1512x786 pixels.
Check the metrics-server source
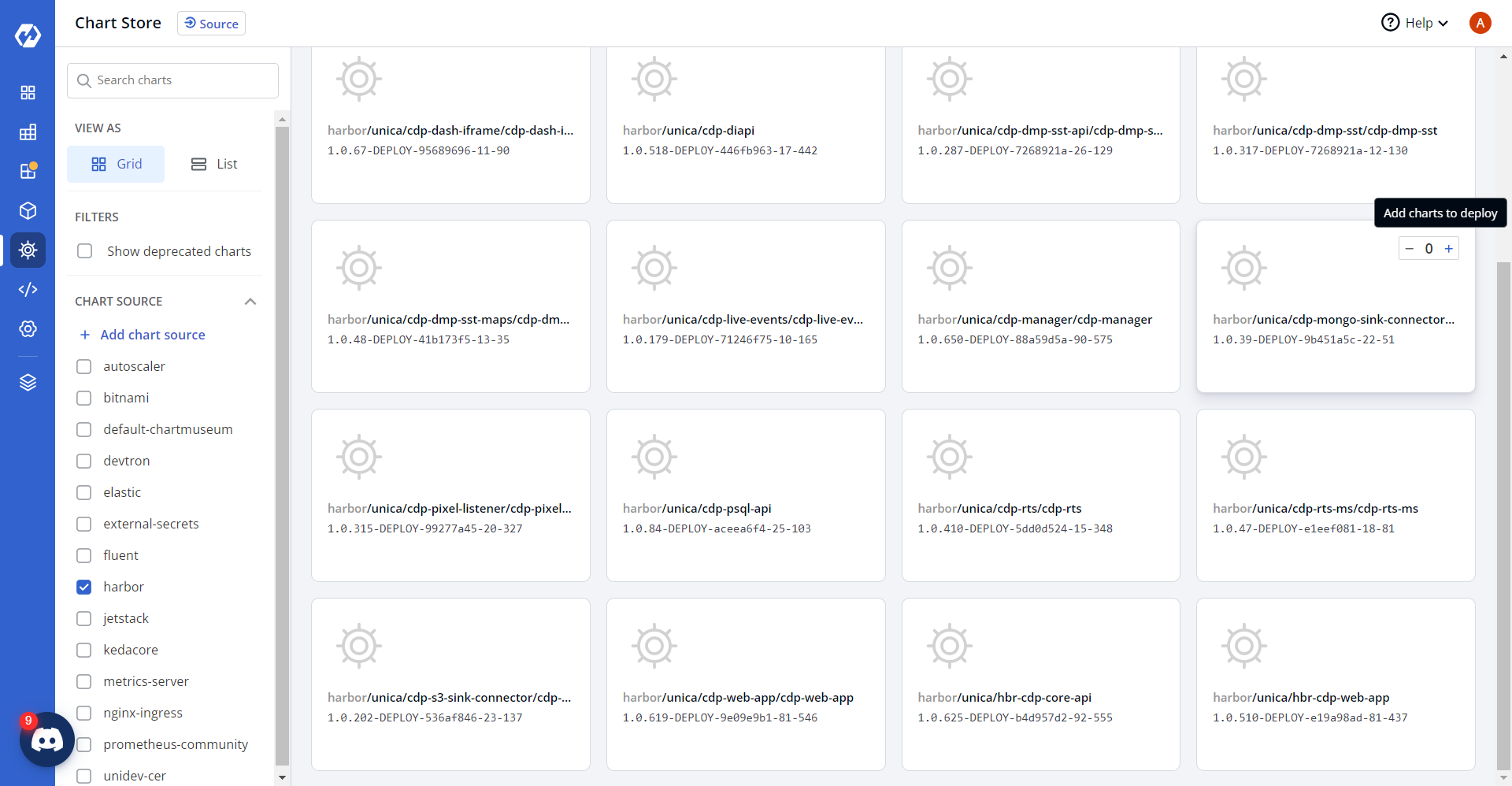(x=84, y=681)
